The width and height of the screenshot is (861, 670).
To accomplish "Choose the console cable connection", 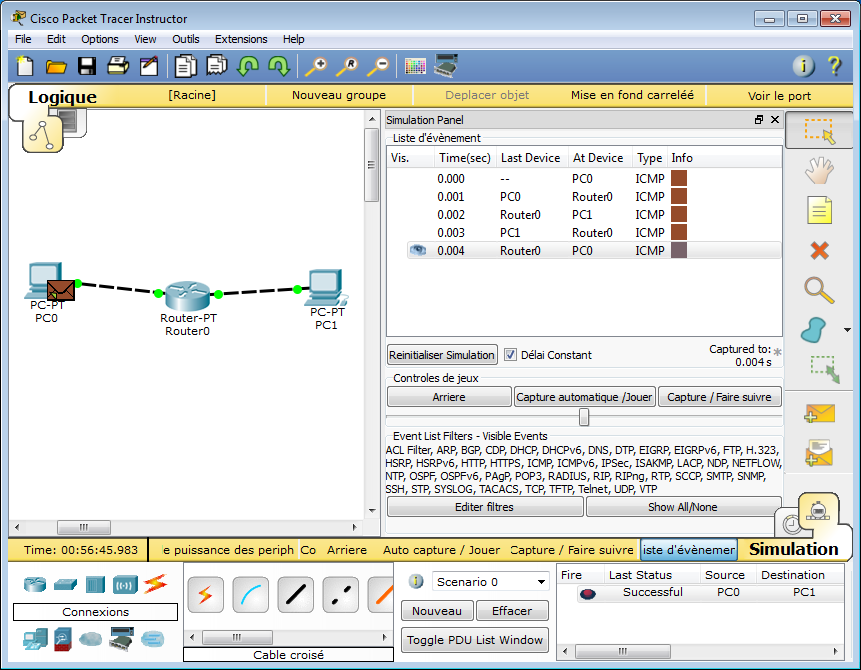I will click(250, 595).
